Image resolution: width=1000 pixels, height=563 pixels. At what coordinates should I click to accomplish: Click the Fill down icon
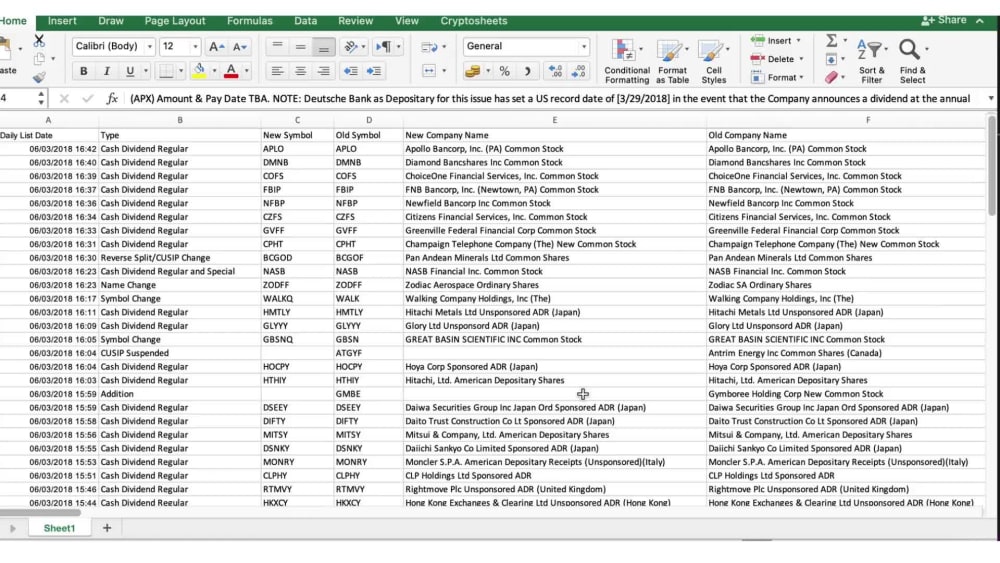[831, 59]
